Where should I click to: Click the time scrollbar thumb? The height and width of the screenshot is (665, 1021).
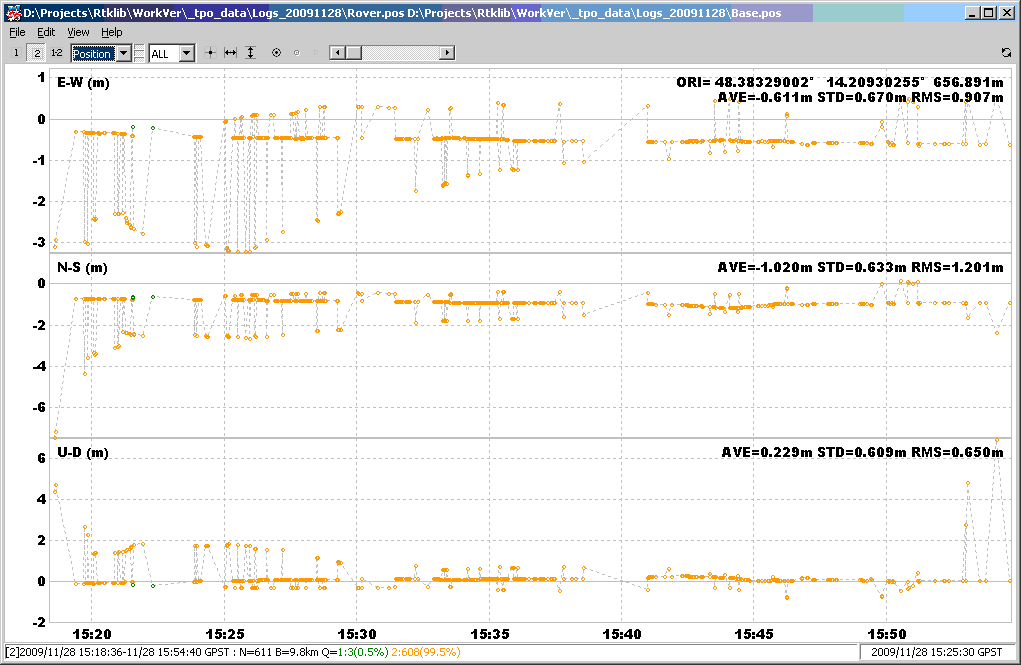coord(353,53)
